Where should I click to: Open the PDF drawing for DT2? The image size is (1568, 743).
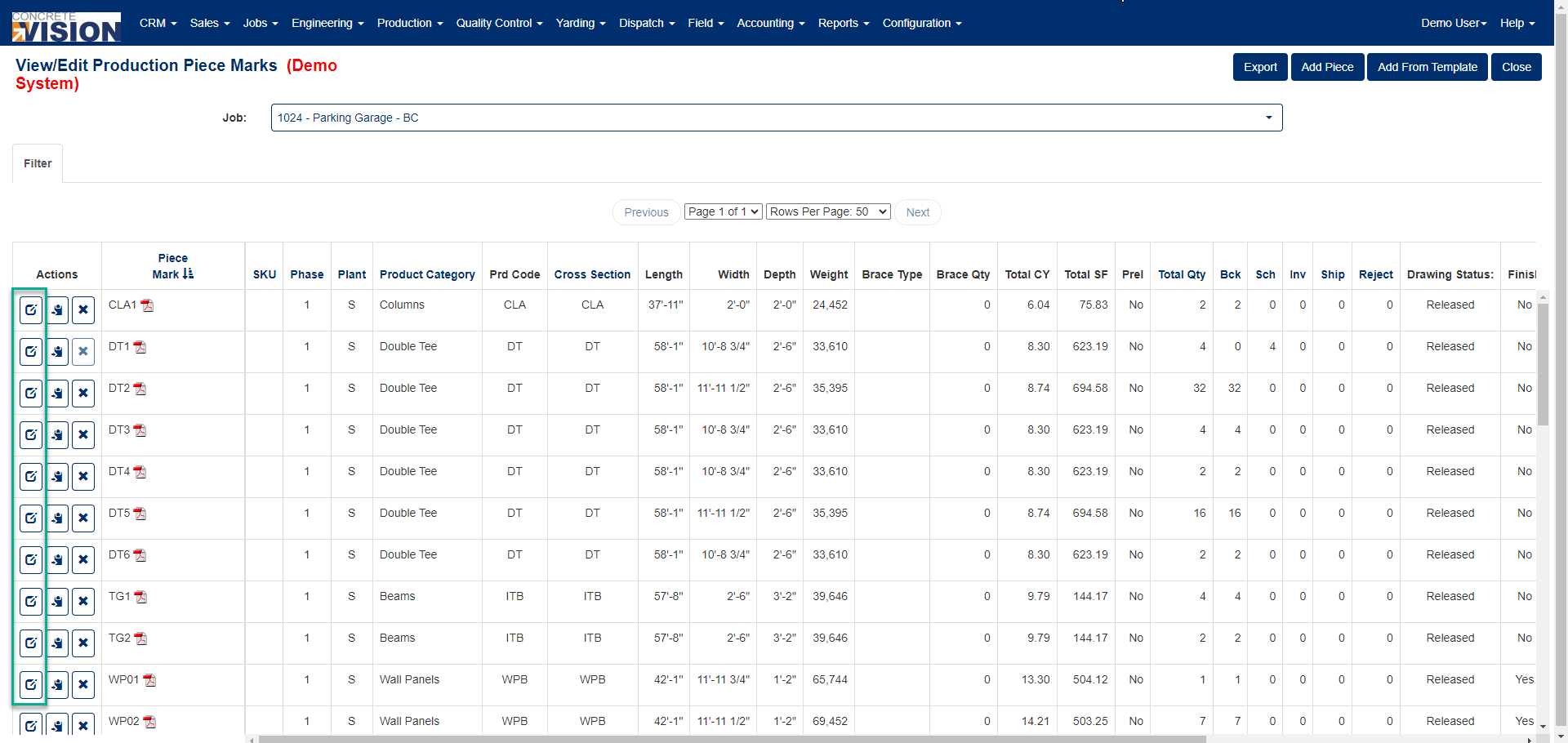click(140, 389)
